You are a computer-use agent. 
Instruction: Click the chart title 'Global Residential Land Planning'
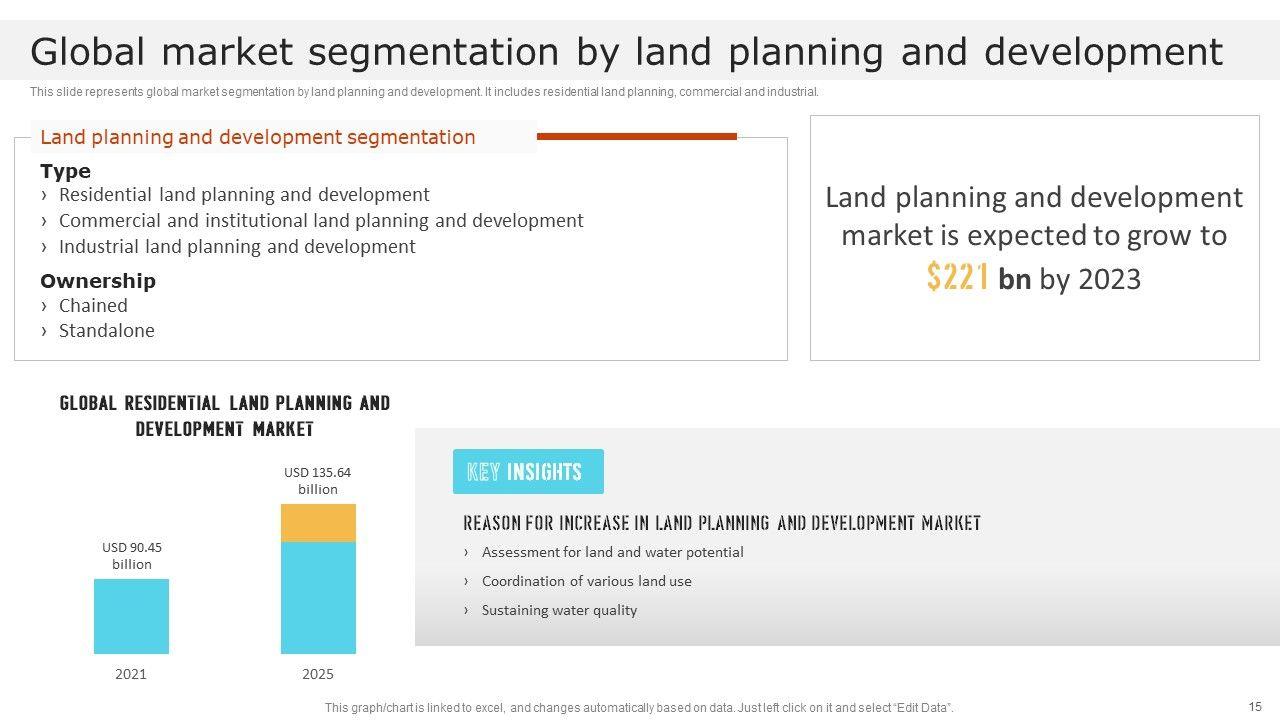pos(225,416)
